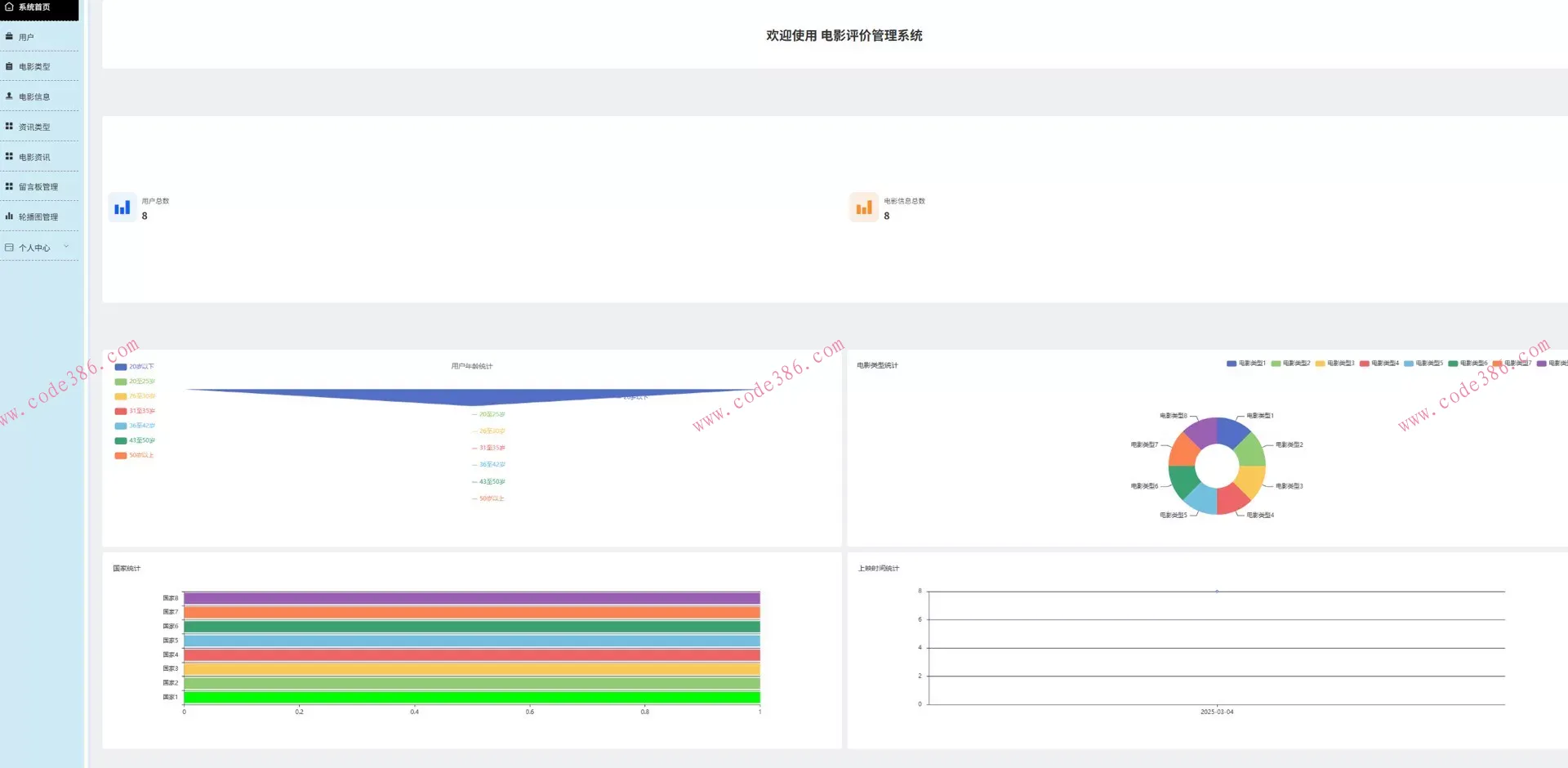Click the grid icon for 资讯类型

tap(9, 127)
